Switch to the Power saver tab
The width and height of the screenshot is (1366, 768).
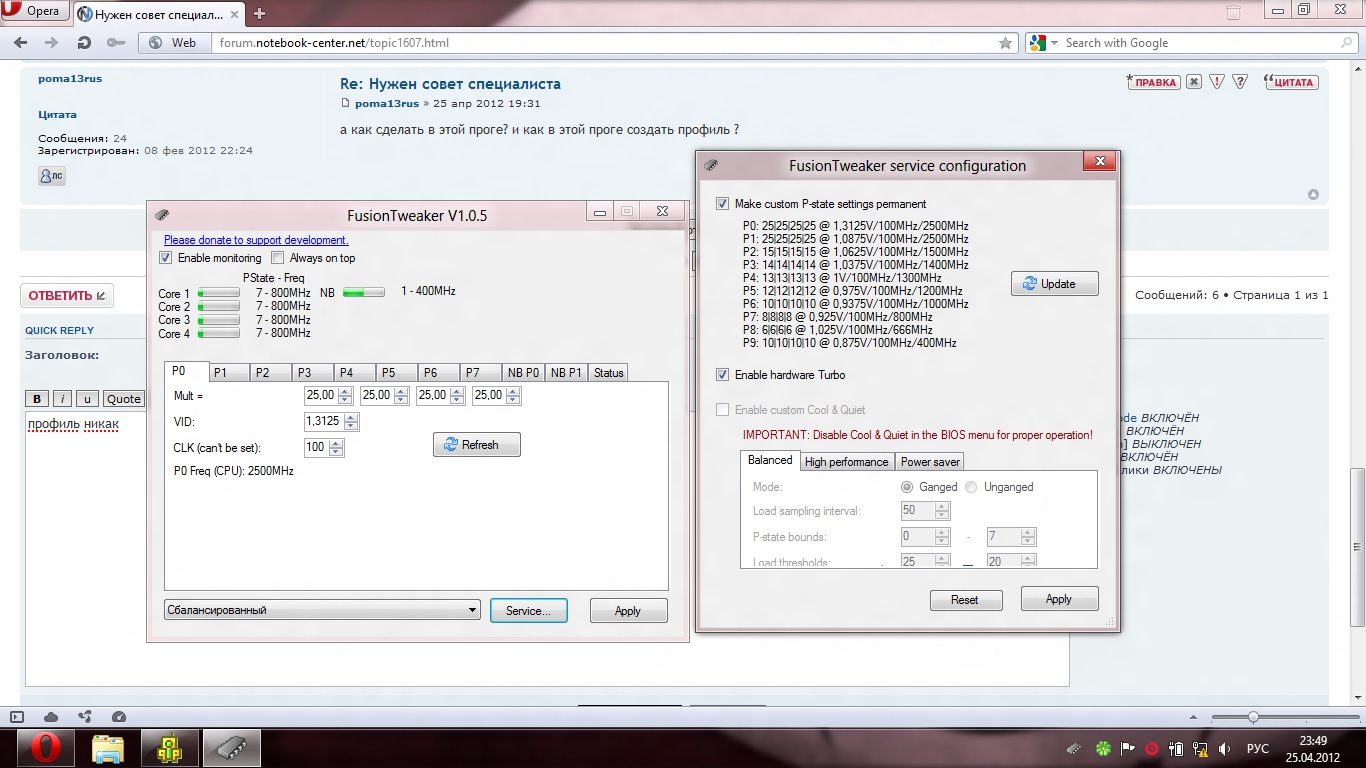pos(930,462)
